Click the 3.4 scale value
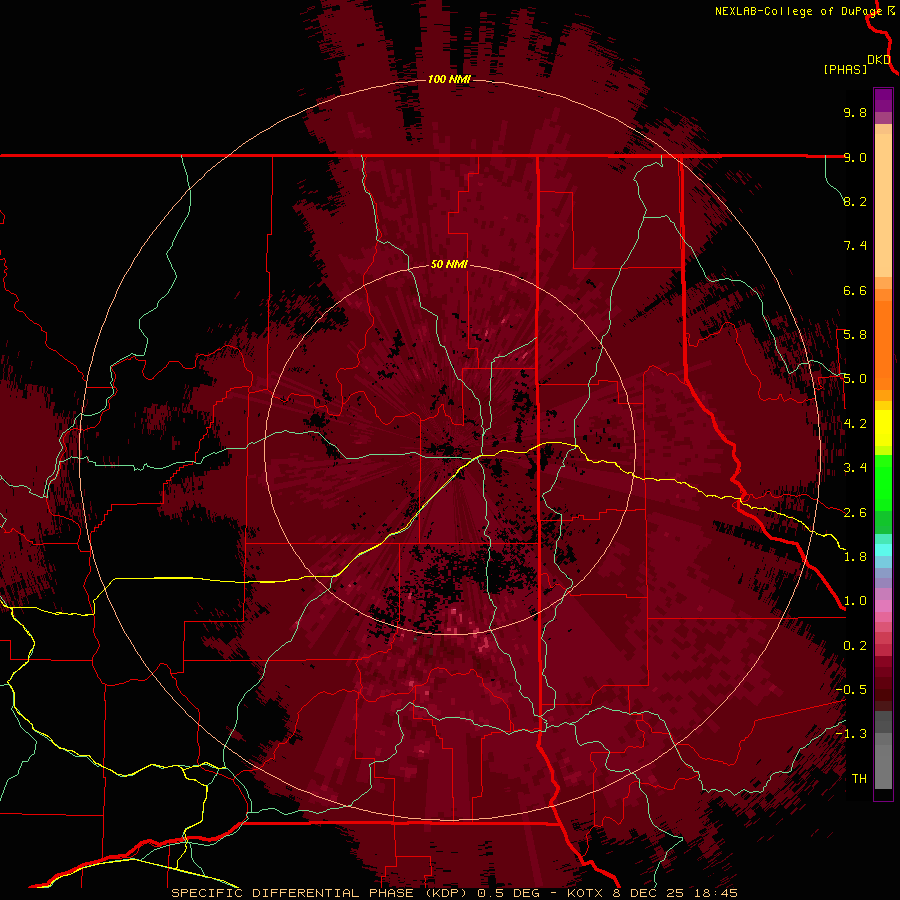This screenshot has width=900, height=900. tap(855, 468)
